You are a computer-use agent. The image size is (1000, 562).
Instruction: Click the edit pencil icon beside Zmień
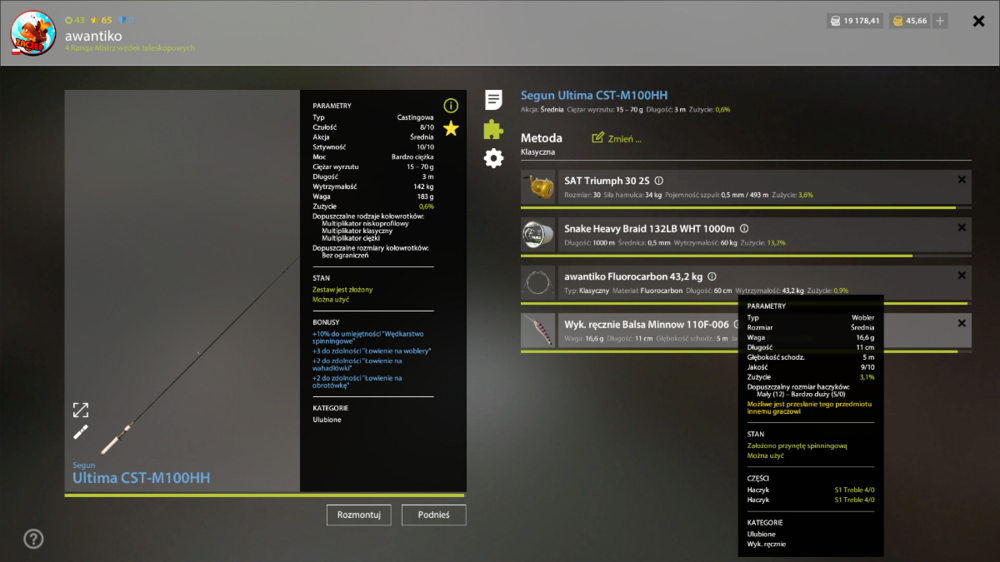point(598,138)
